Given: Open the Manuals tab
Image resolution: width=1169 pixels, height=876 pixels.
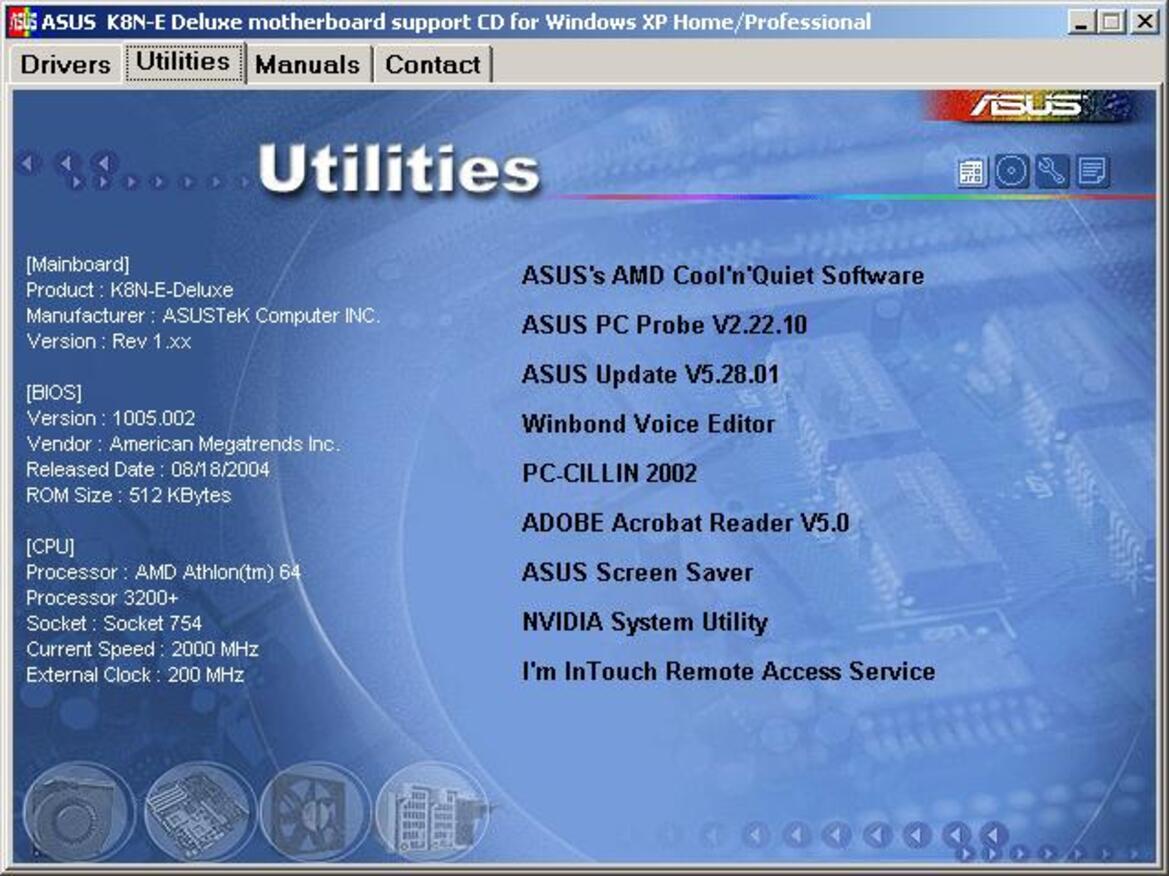Looking at the screenshot, I should click(307, 64).
